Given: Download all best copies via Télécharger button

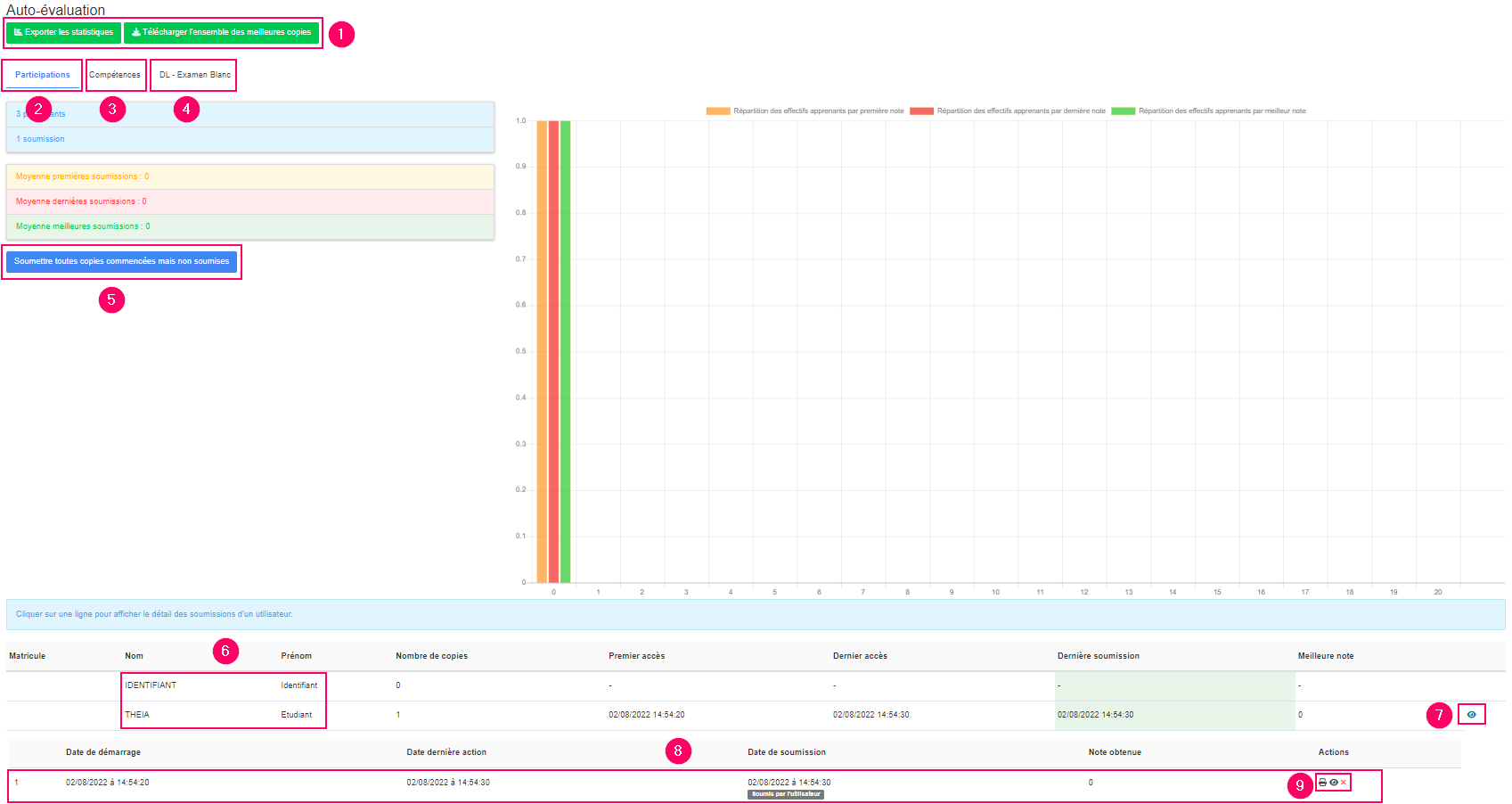Looking at the screenshot, I should (x=222, y=32).
